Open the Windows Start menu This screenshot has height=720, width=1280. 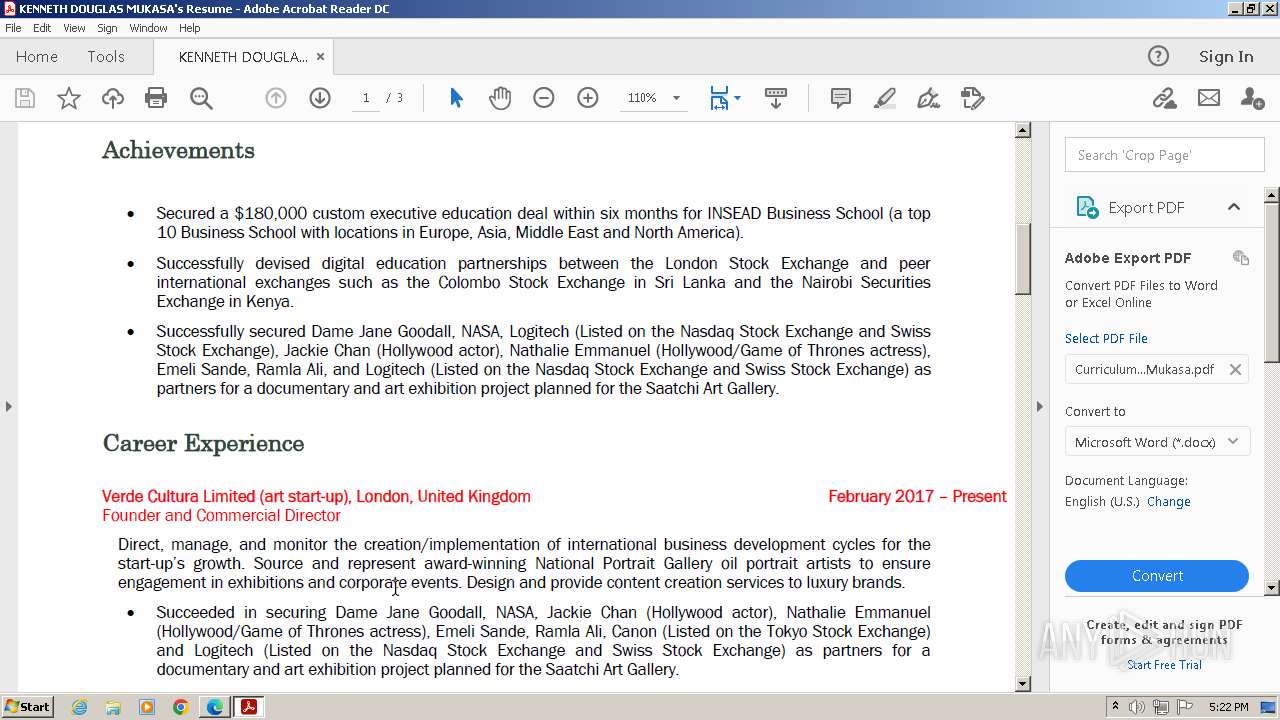tap(28, 707)
